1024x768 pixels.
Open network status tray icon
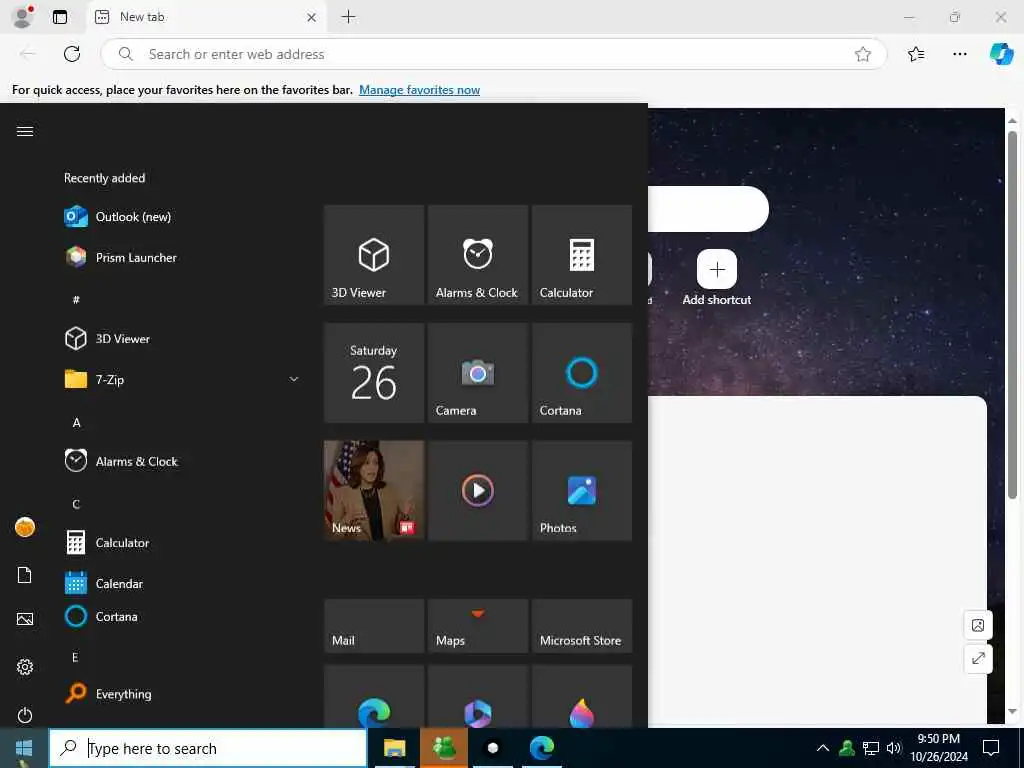(x=871, y=748)
